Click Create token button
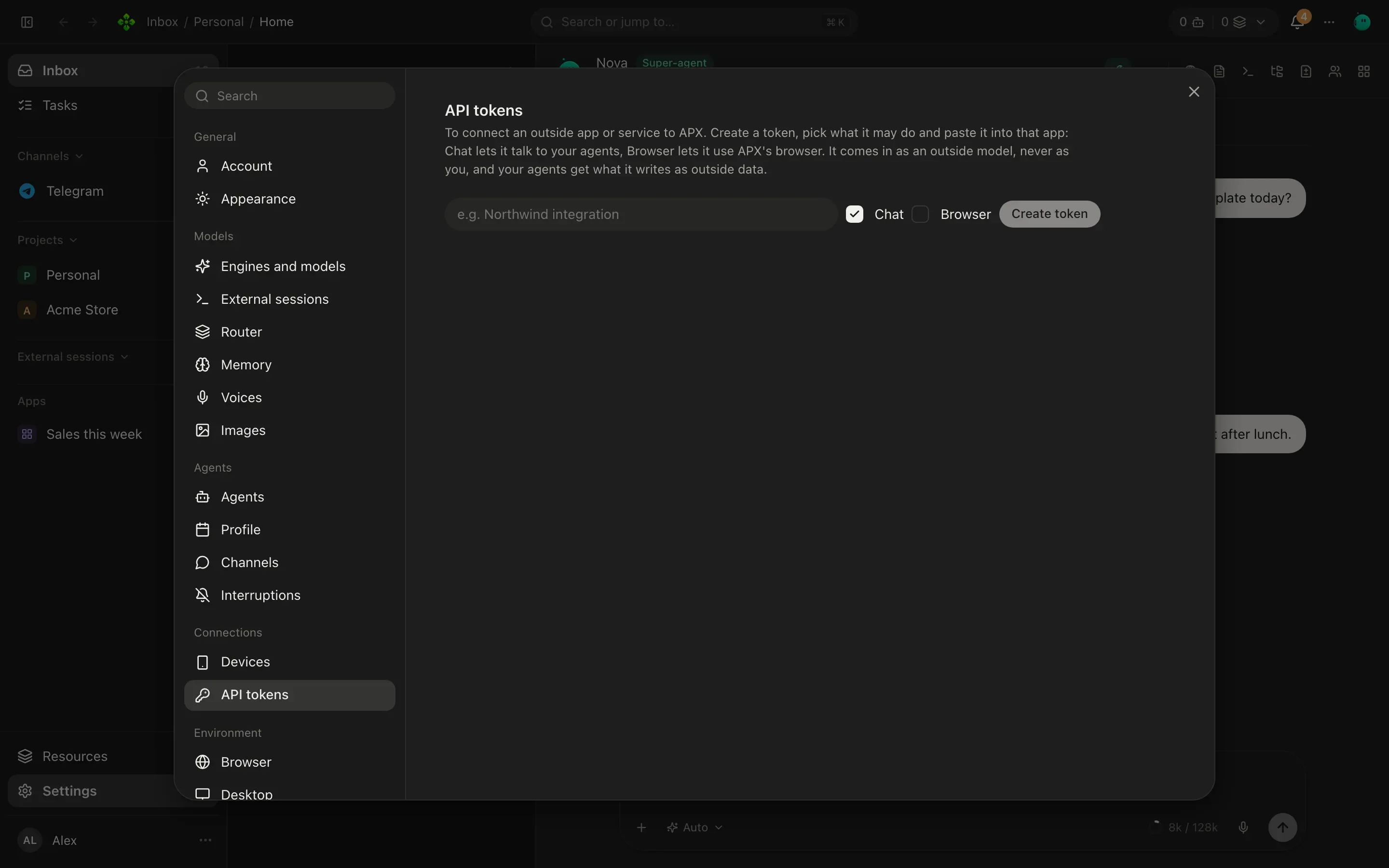Viewport: 1389px width, 868px height. (1049, 214)
